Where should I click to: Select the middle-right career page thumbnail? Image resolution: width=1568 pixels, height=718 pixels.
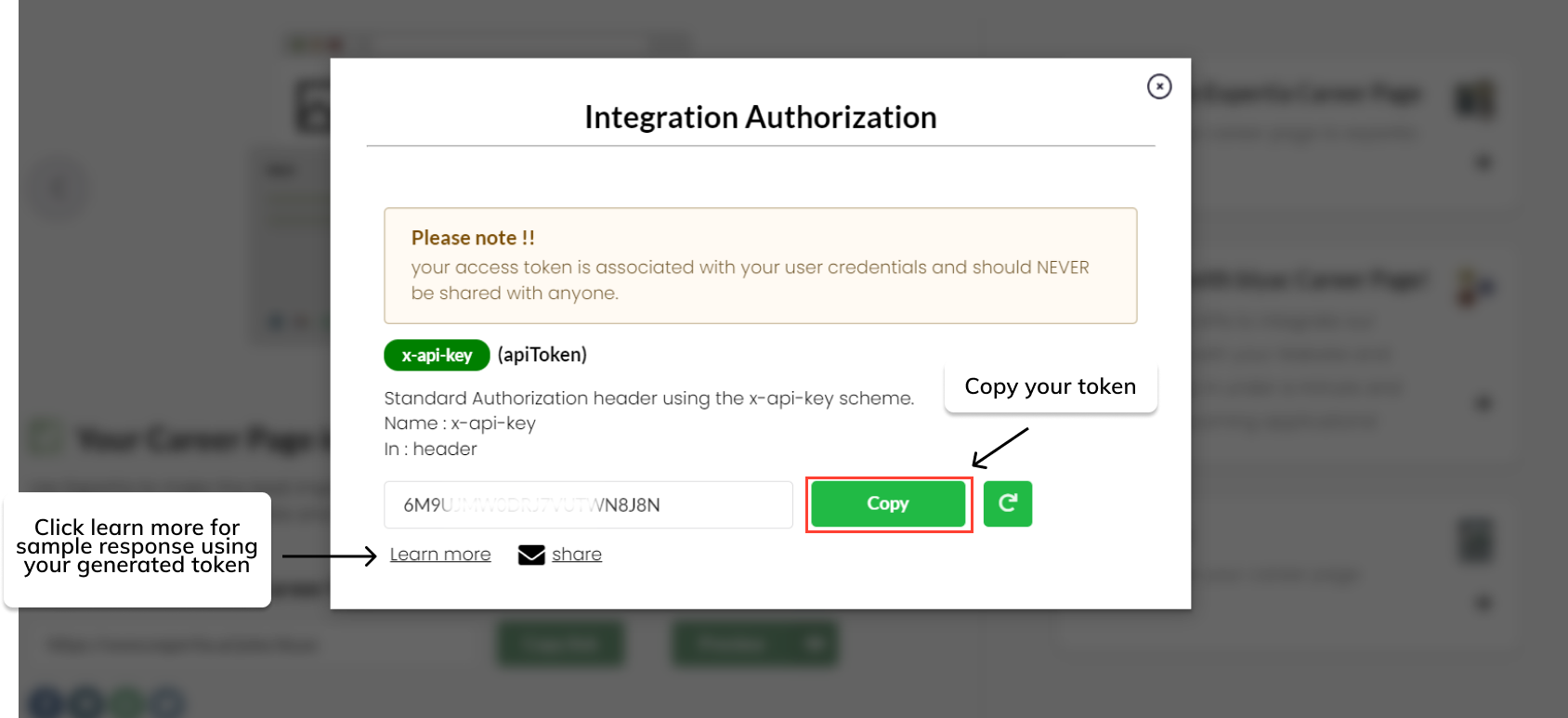[1475, 287]
